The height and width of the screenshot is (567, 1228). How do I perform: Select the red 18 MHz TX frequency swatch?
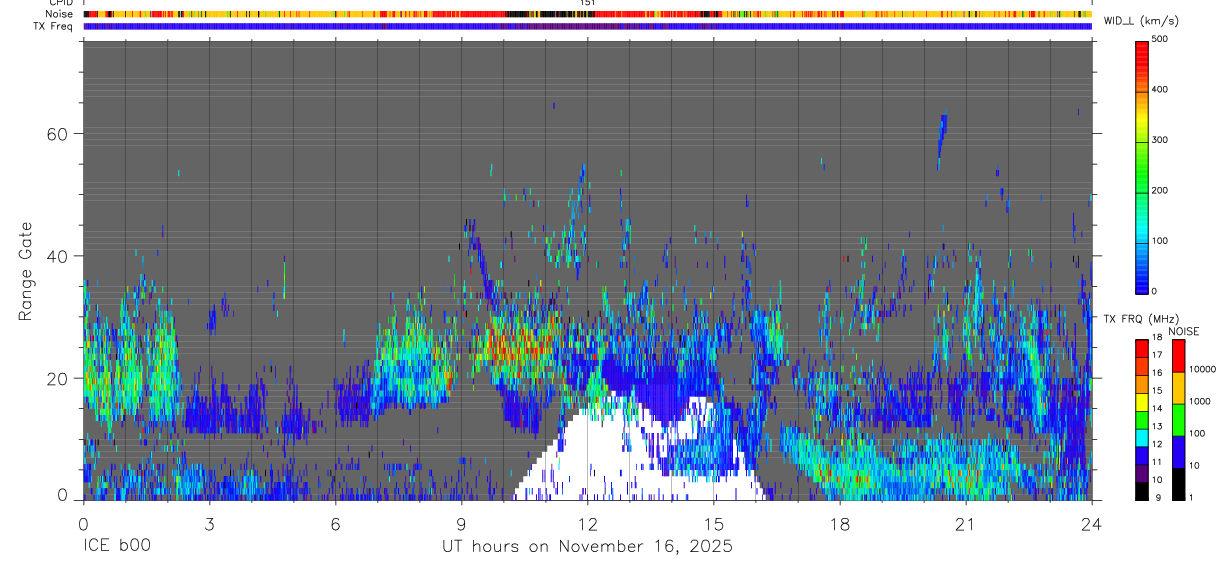pyautogui.click(x=1142, y=346)
